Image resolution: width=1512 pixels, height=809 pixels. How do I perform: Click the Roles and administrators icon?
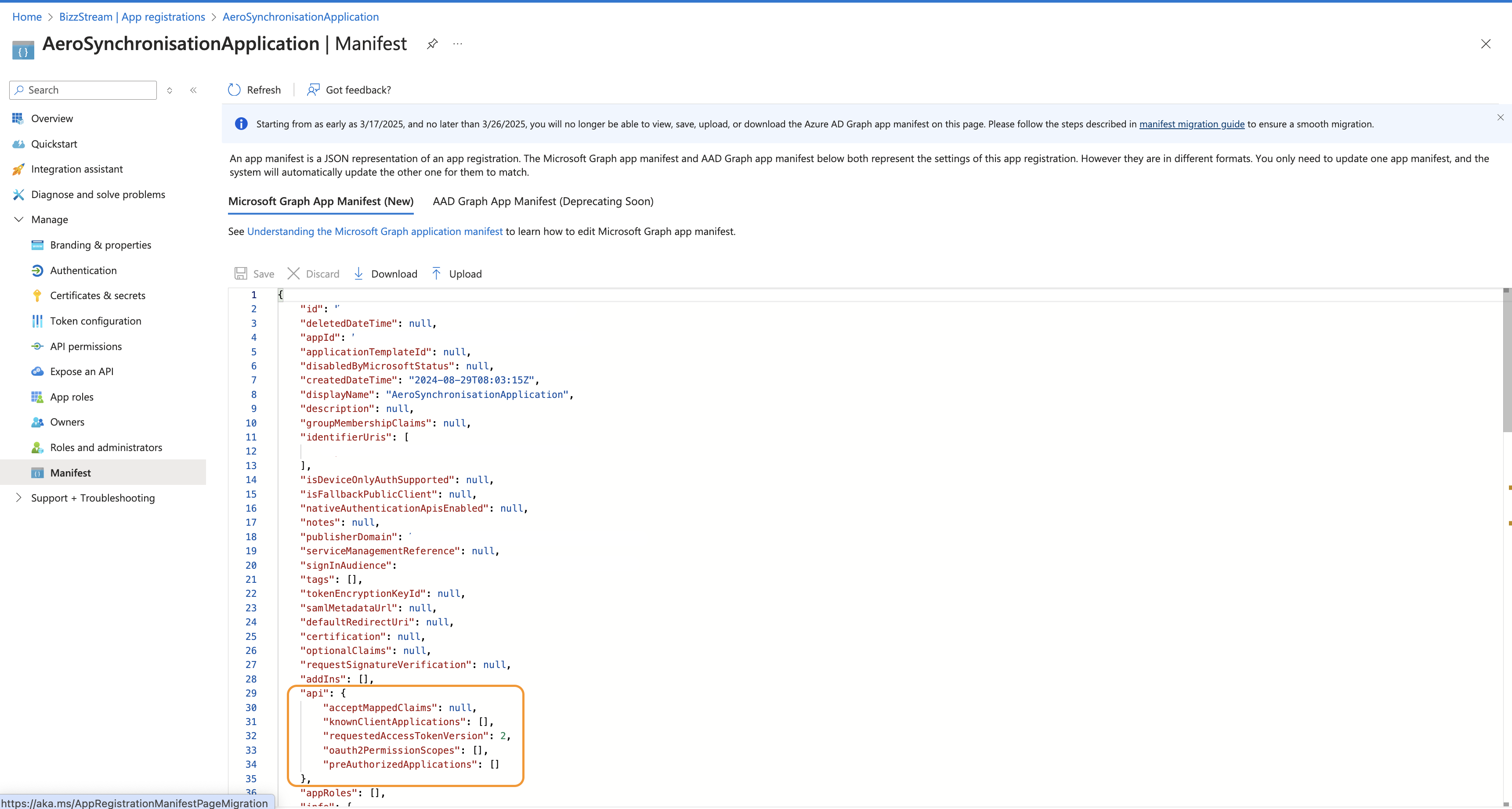click(x=37, y=448)
